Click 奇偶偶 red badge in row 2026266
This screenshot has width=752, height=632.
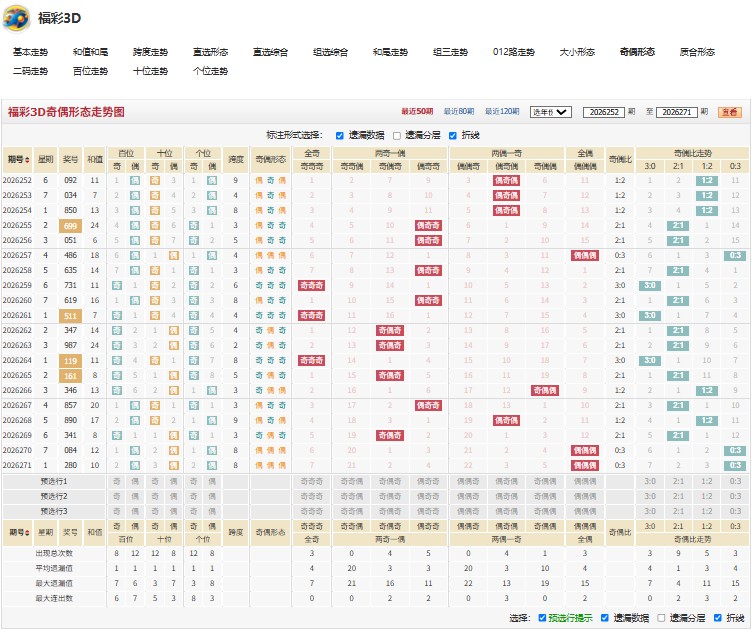click(545, 391)
